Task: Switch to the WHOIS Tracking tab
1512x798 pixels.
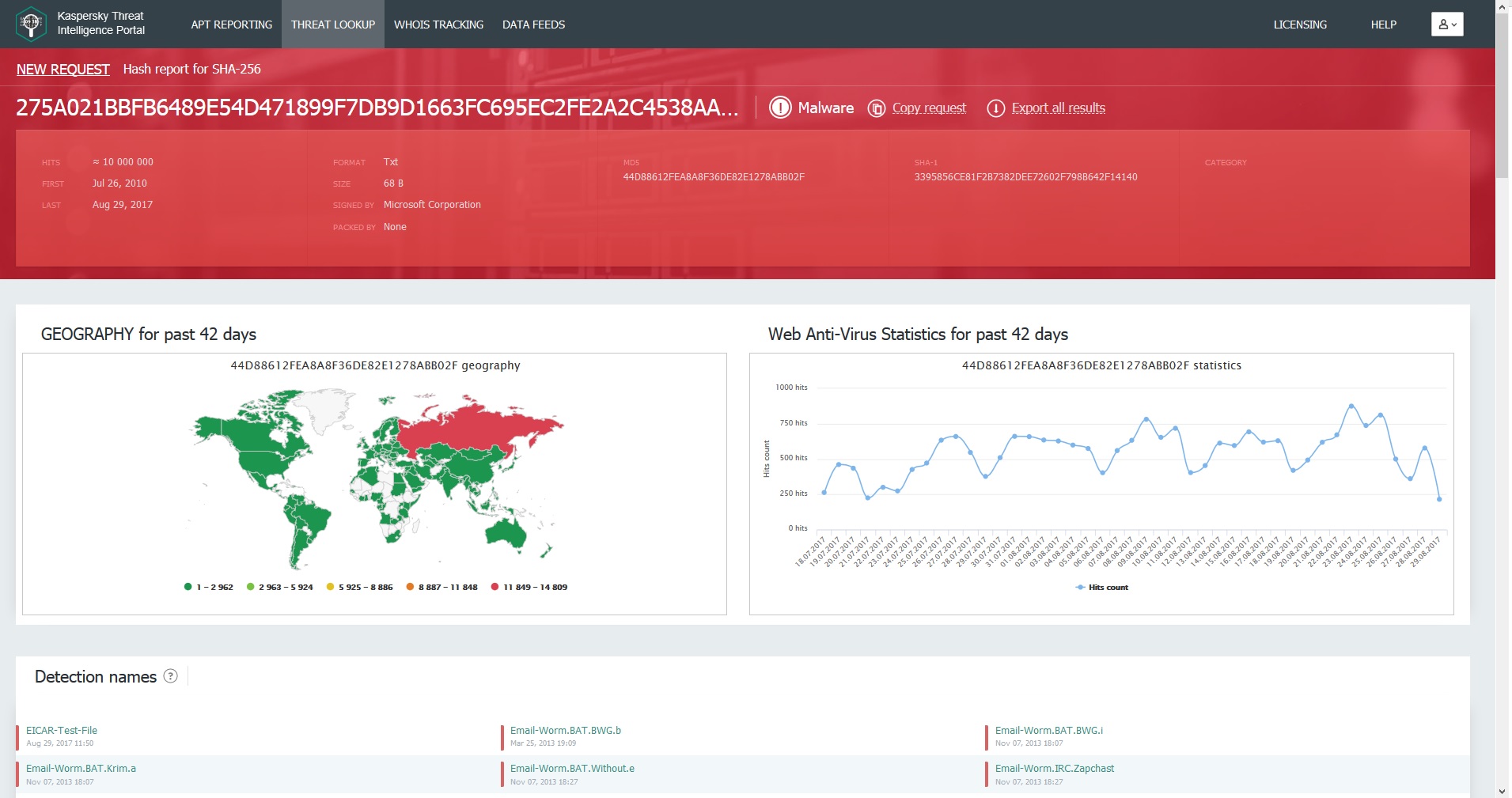Action: click(x=438, y=25)
